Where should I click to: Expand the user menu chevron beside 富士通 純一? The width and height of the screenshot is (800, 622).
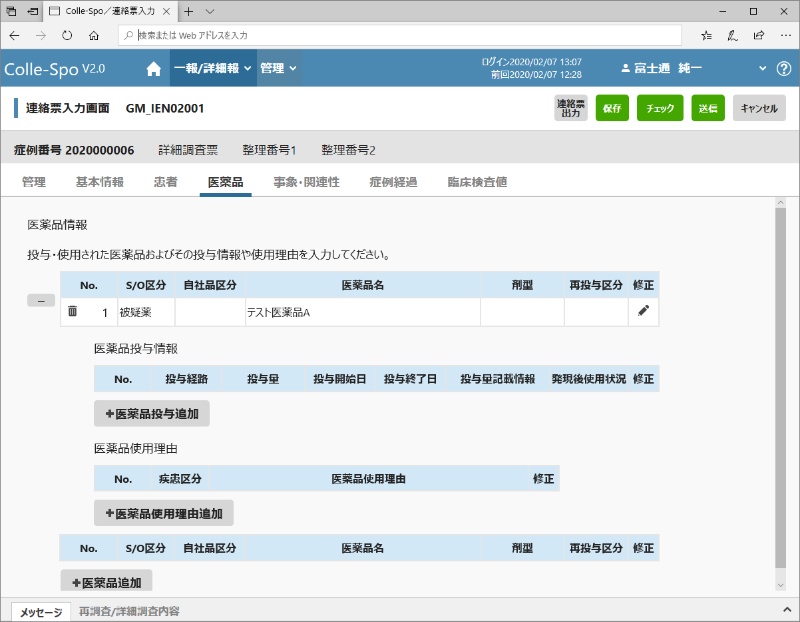click(x=761, y=69)
